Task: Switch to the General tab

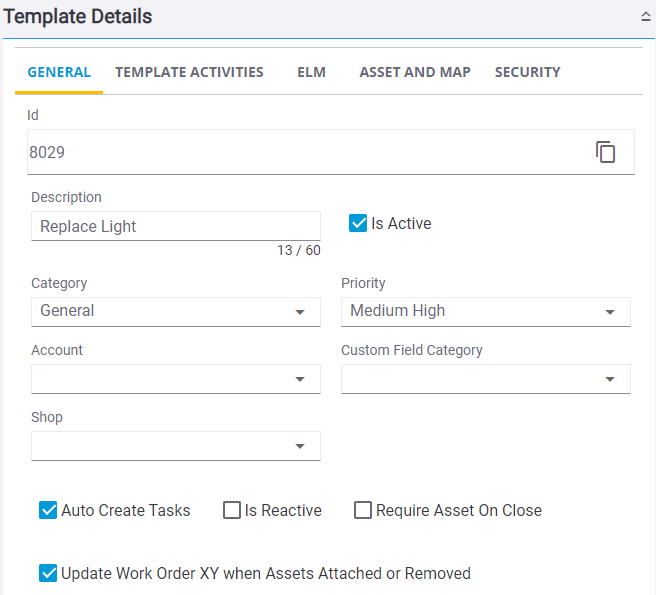Action: 59,72
